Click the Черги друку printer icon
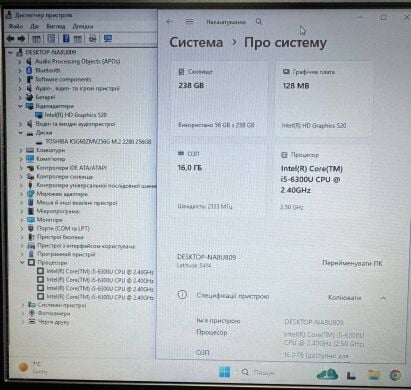Image resolution: width=411 pixels, height=390 pixels. tap(32, 322)
